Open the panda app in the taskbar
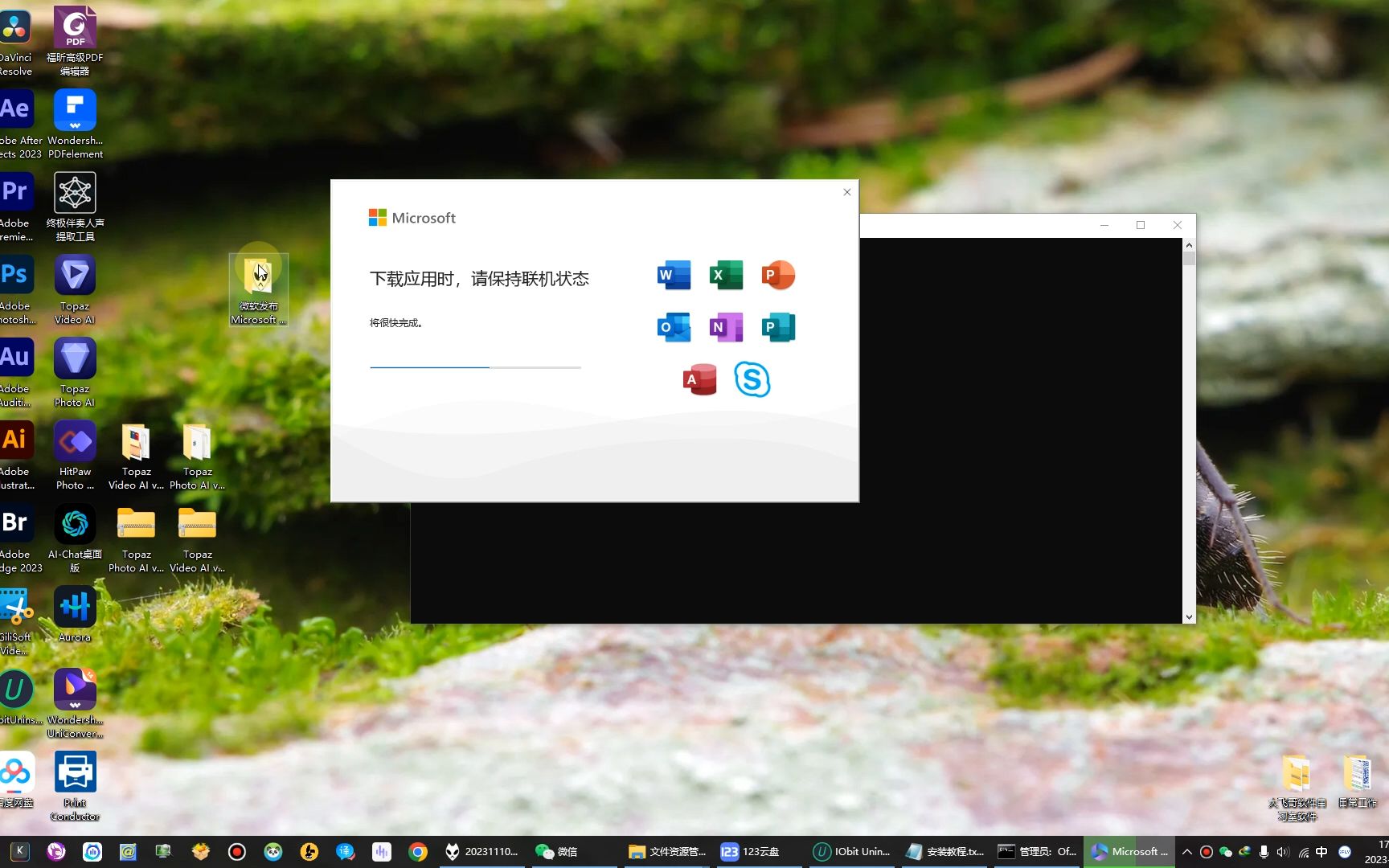The image size is (1389, 868). (273, 852)
